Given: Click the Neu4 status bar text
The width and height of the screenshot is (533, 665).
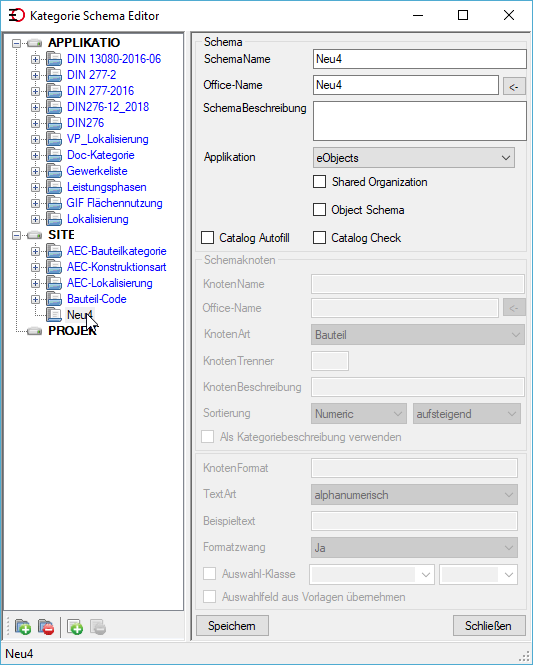Looking at the screenshot, I should point(19,654).
